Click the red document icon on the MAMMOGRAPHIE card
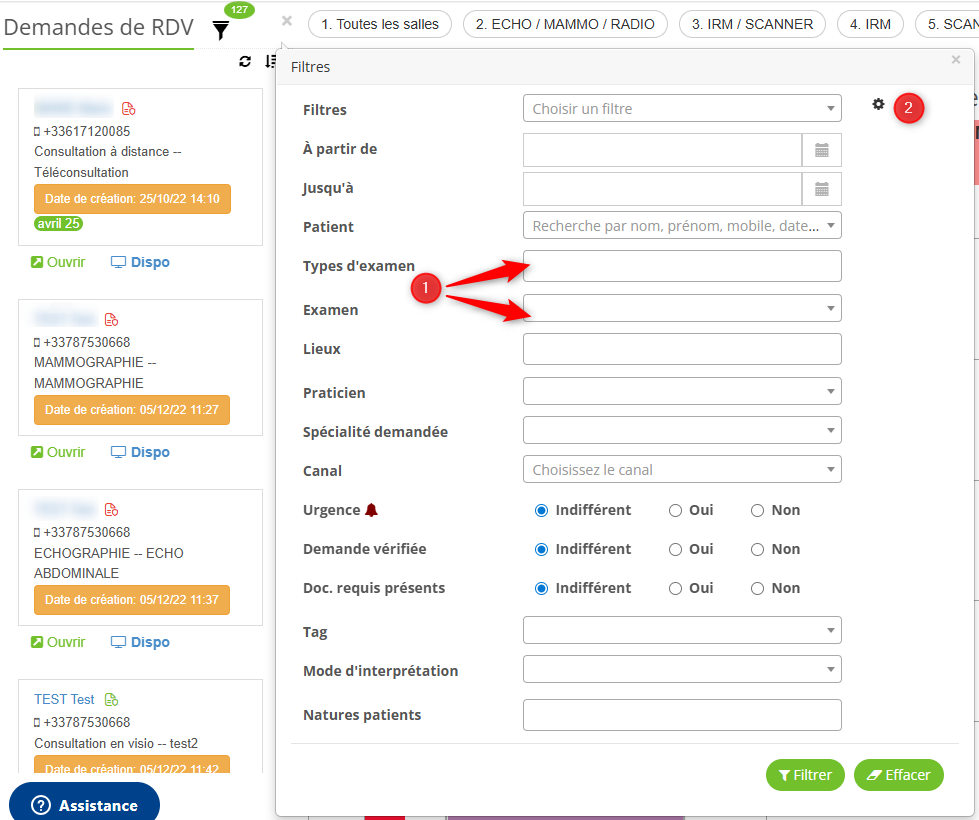Image resolution: width=979 pixels, height=820 pixels. 111,319
